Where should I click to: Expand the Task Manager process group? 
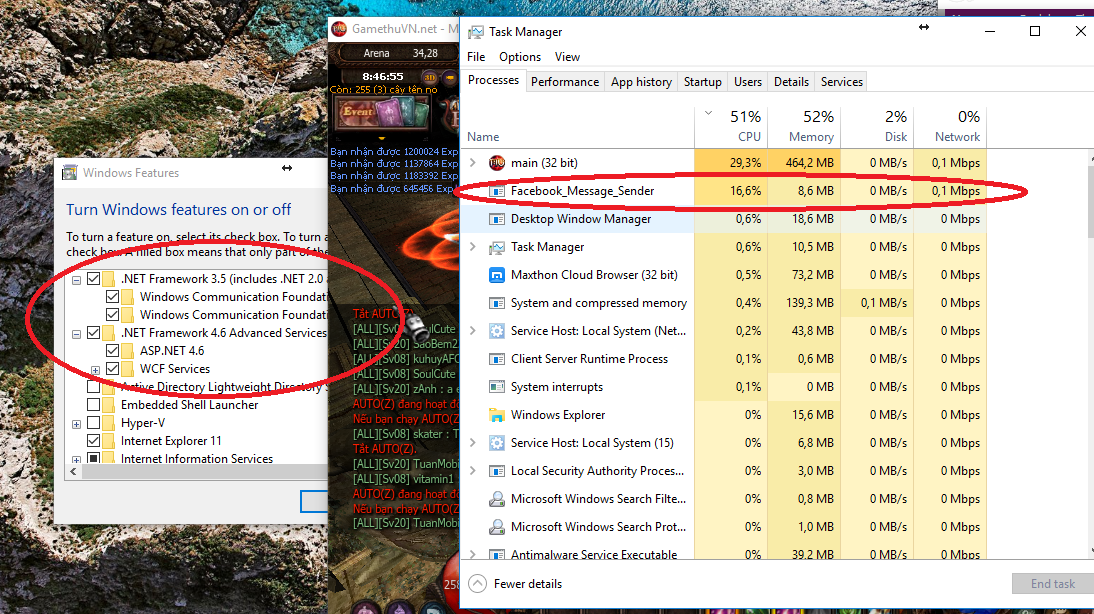472,247
